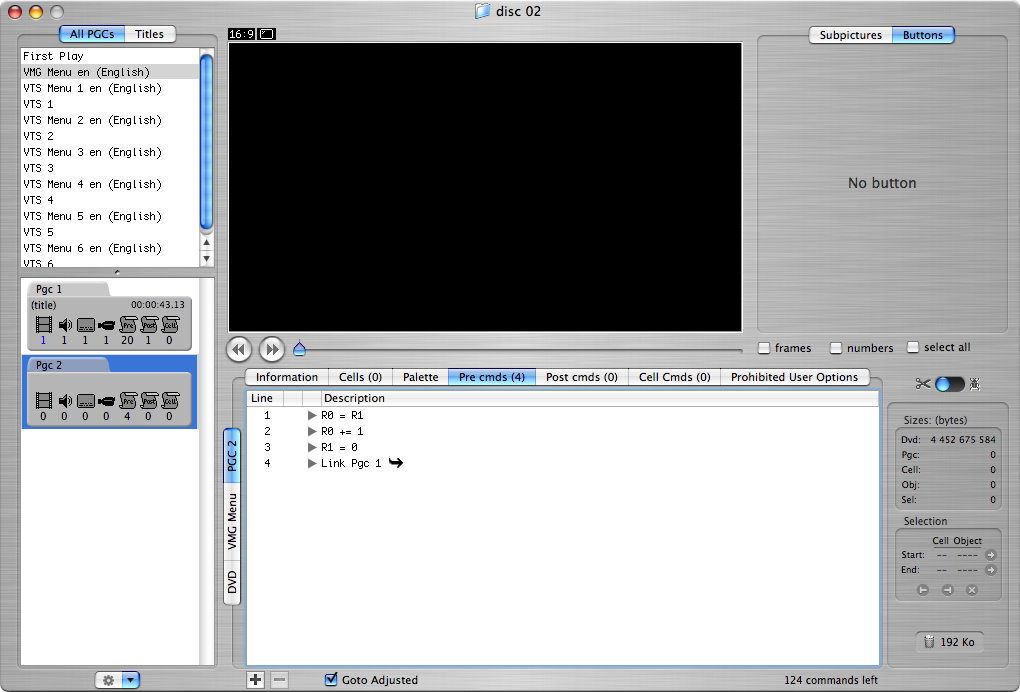
Task: Expand command line 1 R0 = R1
Action: point(312,415)
